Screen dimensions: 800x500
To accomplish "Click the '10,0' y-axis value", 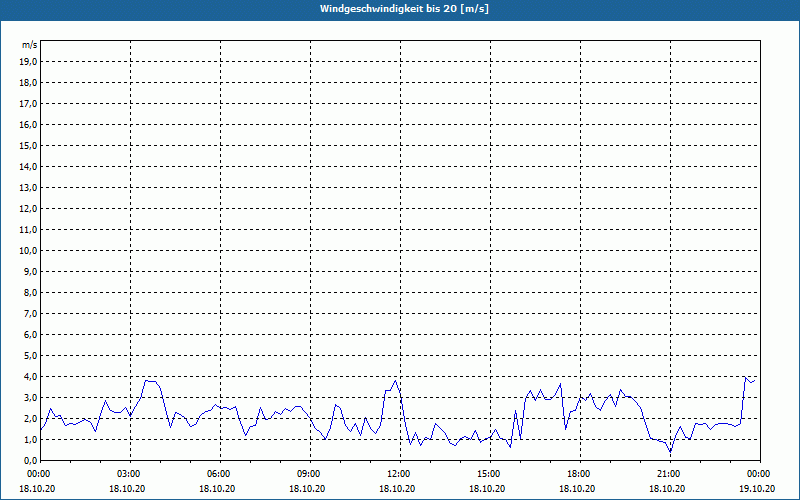I will (29, 251).
